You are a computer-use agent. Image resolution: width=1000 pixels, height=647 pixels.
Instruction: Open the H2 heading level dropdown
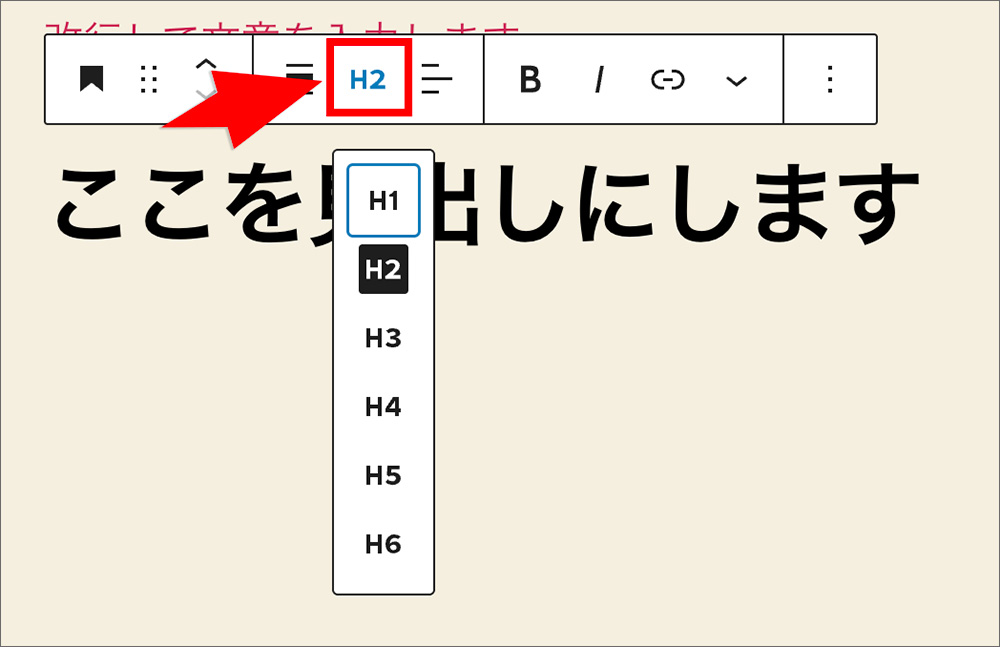(x=368, y=79)
